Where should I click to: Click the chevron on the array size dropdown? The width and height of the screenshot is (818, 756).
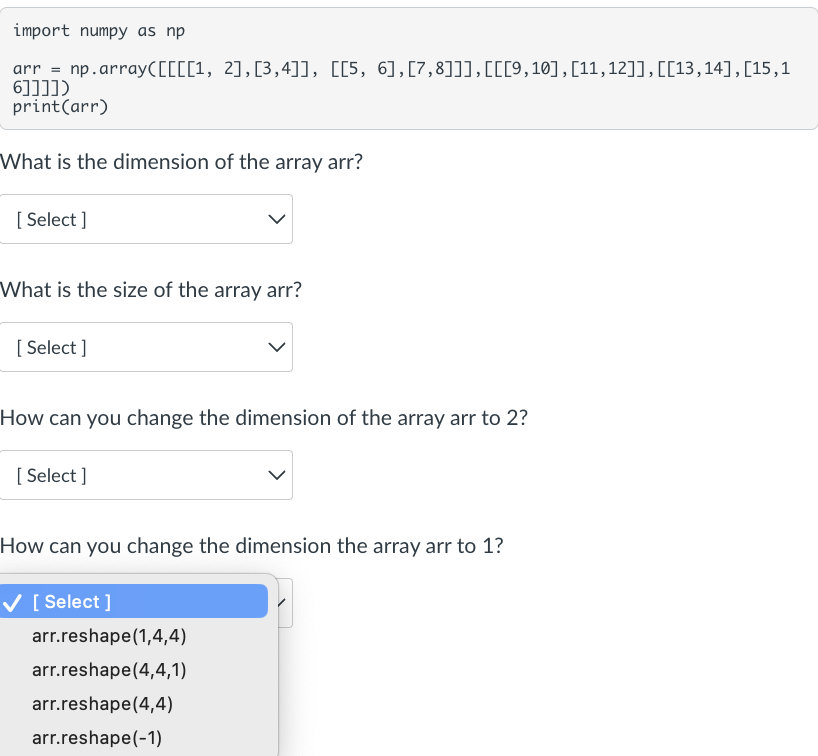point(277,347)
